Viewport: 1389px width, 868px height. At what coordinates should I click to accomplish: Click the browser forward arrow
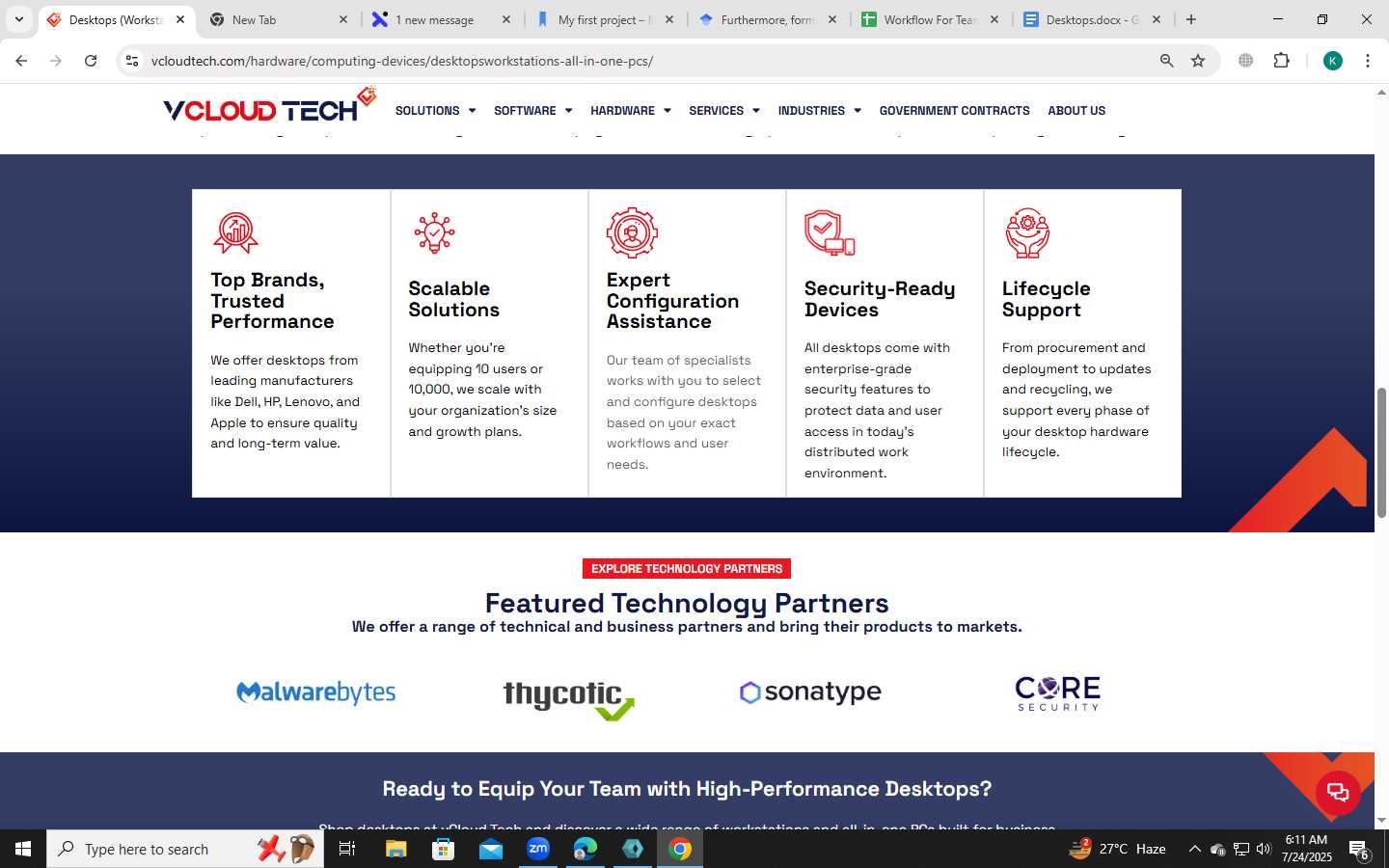point(56,61)
